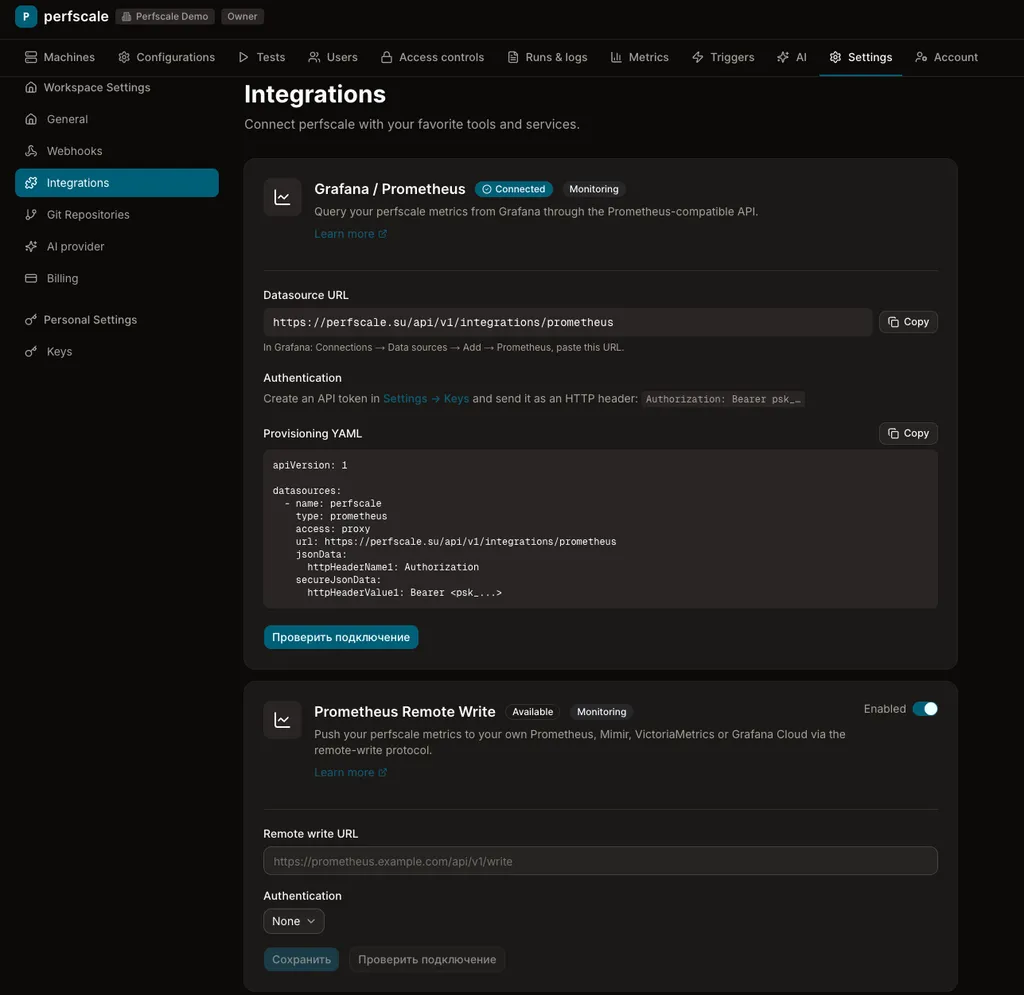Viewport: 1024px width, 995px height.
Task: Click the Perfscale Demo workspace badge
Action: pyautogui.click(x=165, y=16)
